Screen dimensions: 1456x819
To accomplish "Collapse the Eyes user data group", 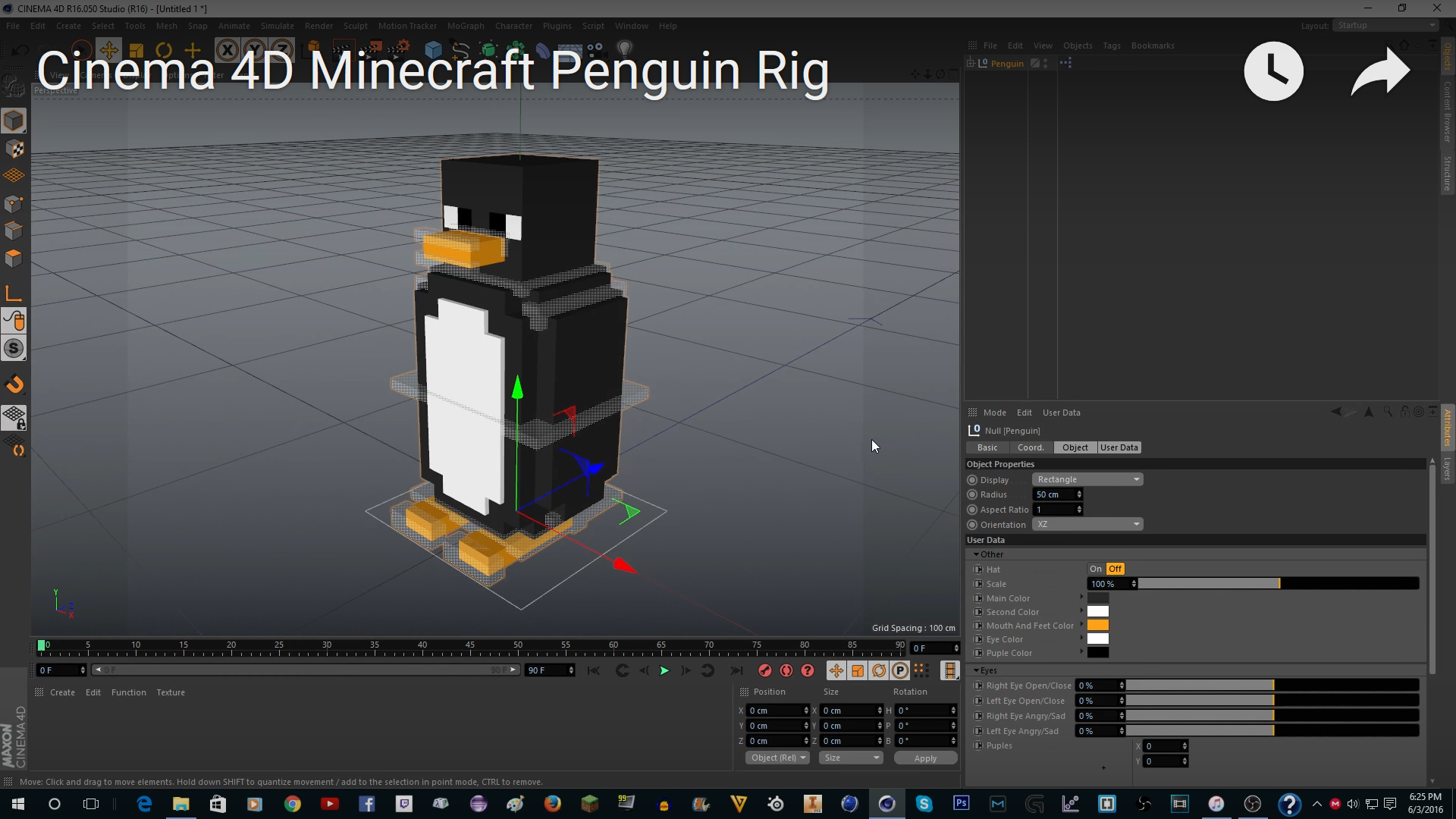I will pos(976,670).
